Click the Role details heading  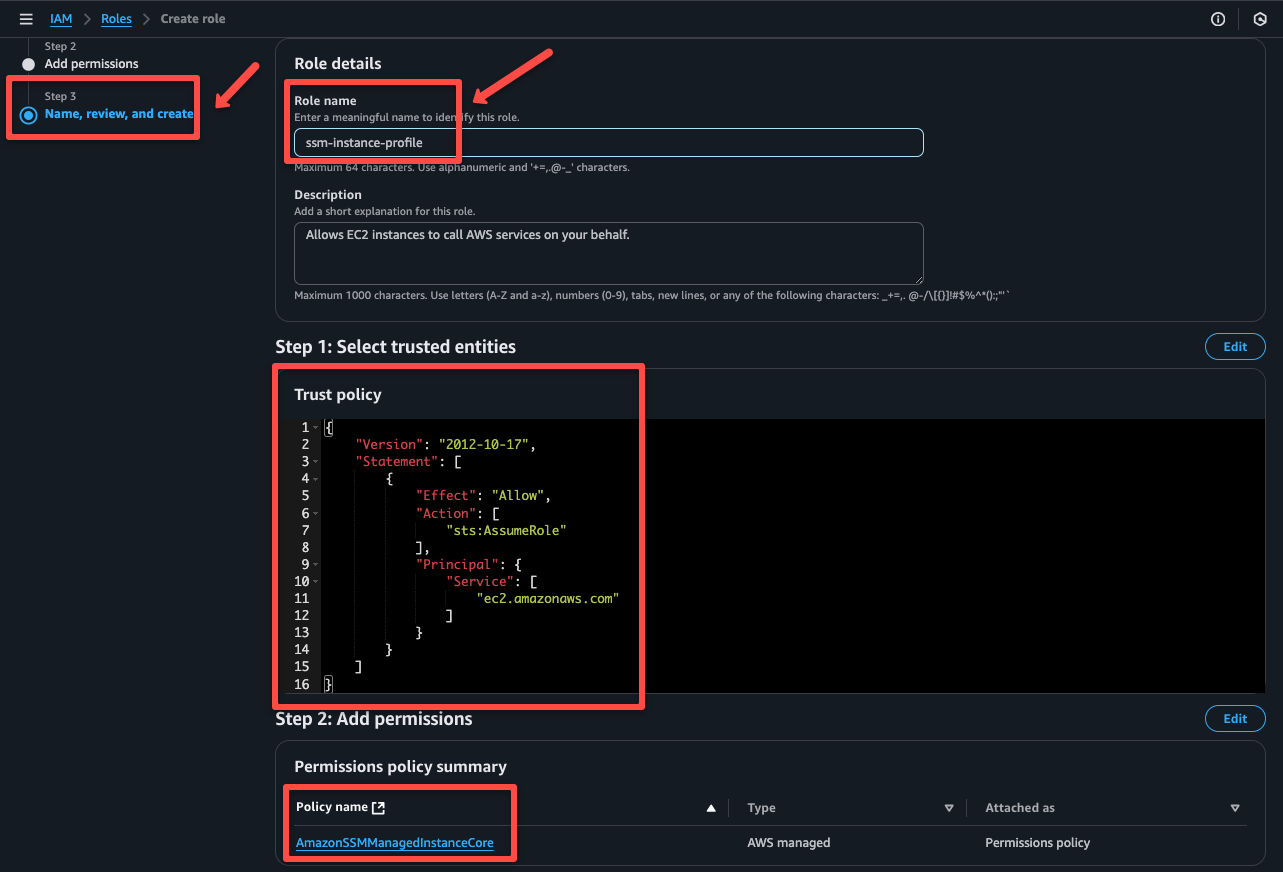338,64
